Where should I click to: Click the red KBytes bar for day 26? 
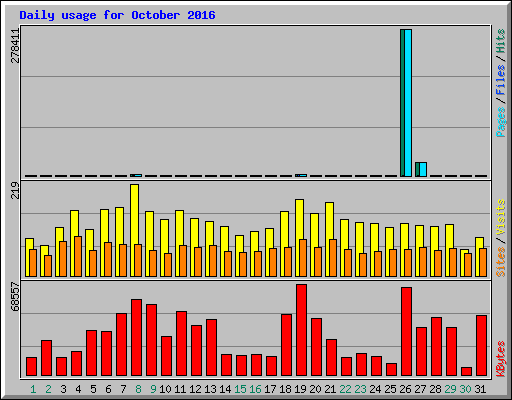(x=406, y=332)
